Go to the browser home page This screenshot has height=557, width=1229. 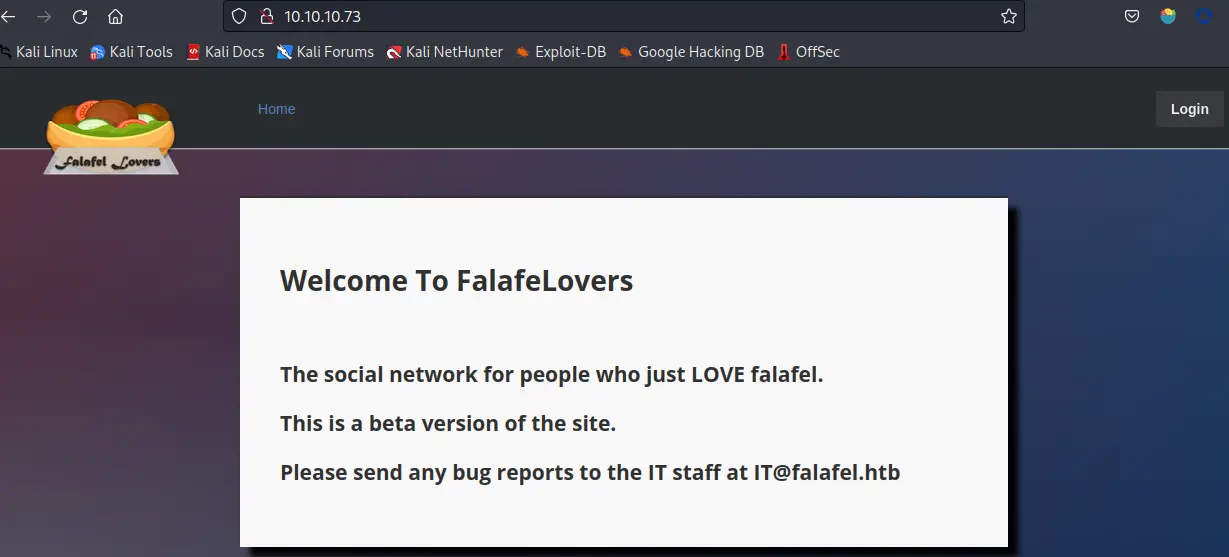[x=116, y=17]
